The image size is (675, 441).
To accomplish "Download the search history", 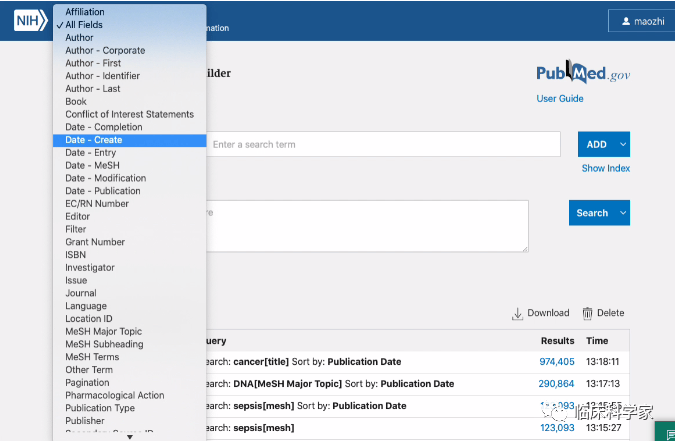I will (541, 313).
